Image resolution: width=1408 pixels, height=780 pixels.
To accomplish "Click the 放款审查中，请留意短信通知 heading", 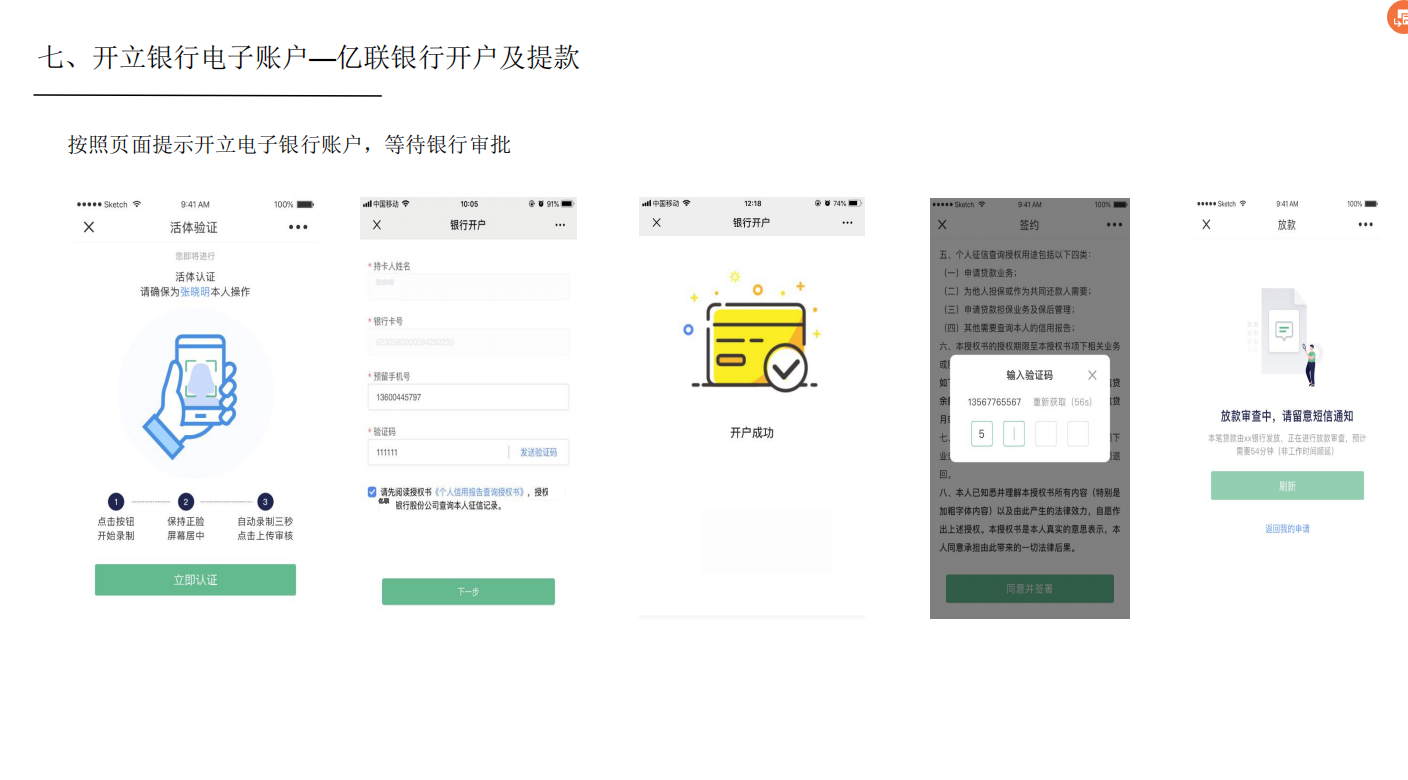I will (1287, 416).
